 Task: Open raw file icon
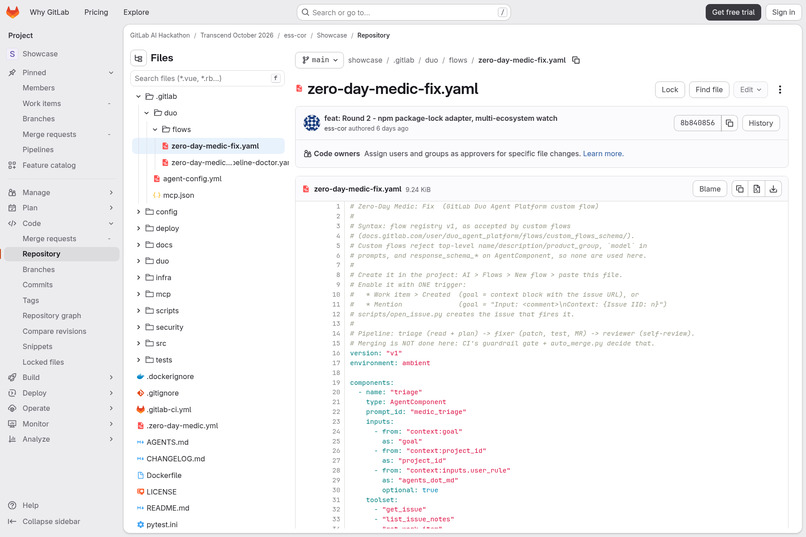tap(757, 189)
